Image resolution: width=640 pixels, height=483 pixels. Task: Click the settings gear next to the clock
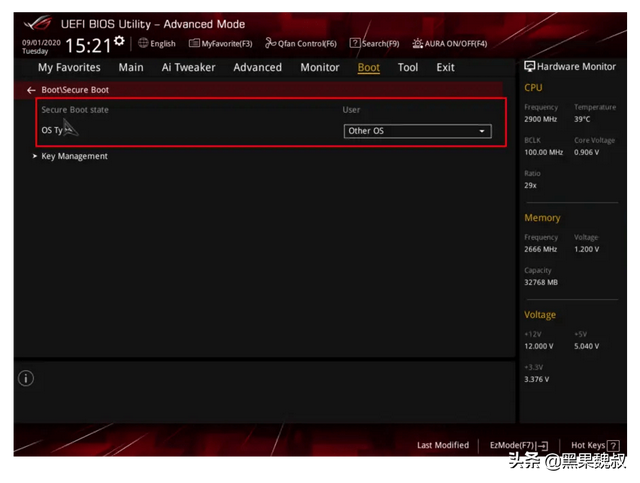119,41
